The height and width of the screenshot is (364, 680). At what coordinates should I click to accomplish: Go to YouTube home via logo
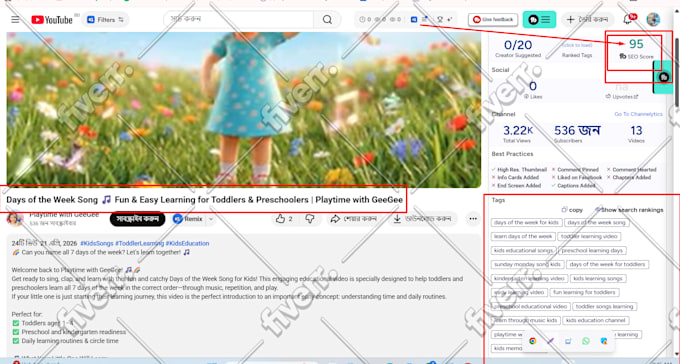click(x=52, y=20)
